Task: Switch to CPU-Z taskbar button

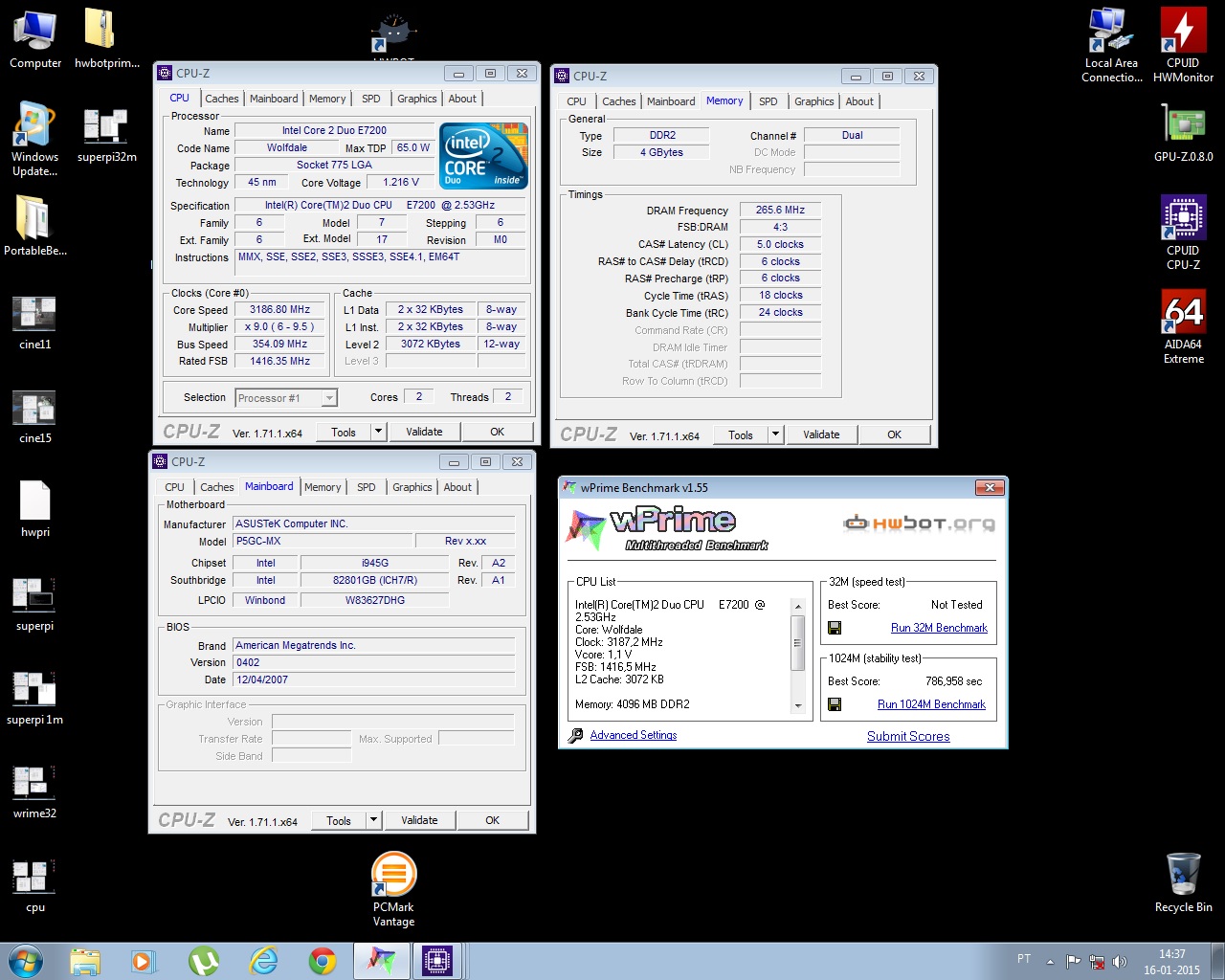Action: tap(439, 961)
